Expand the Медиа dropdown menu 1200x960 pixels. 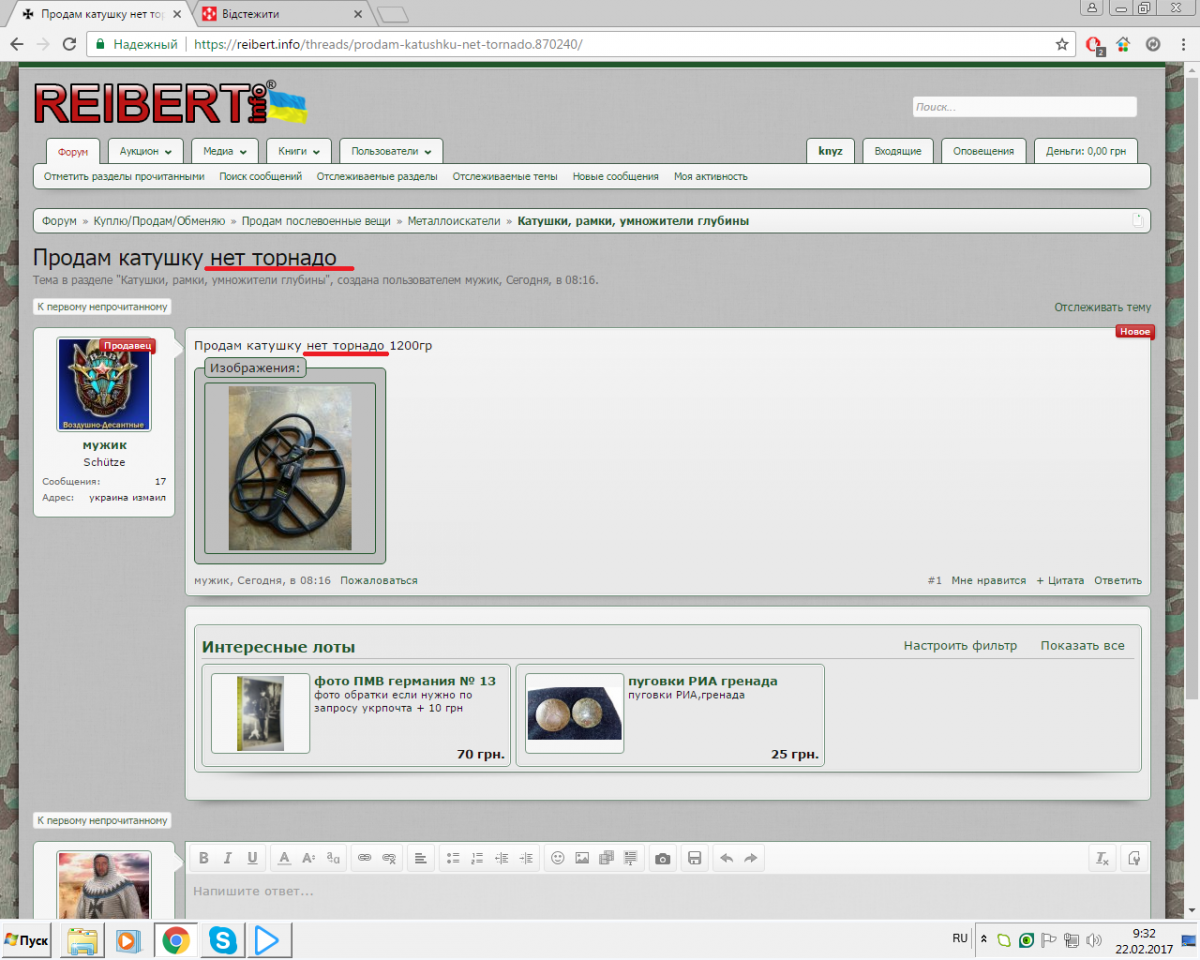[225, 151]
